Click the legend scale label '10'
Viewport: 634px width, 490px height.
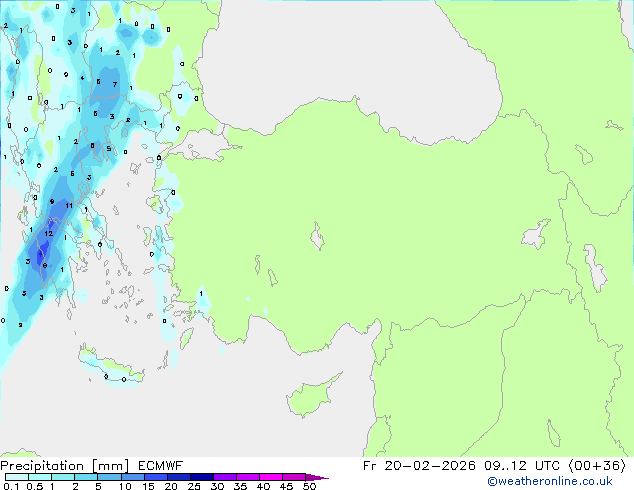click(x=125, y=486)
